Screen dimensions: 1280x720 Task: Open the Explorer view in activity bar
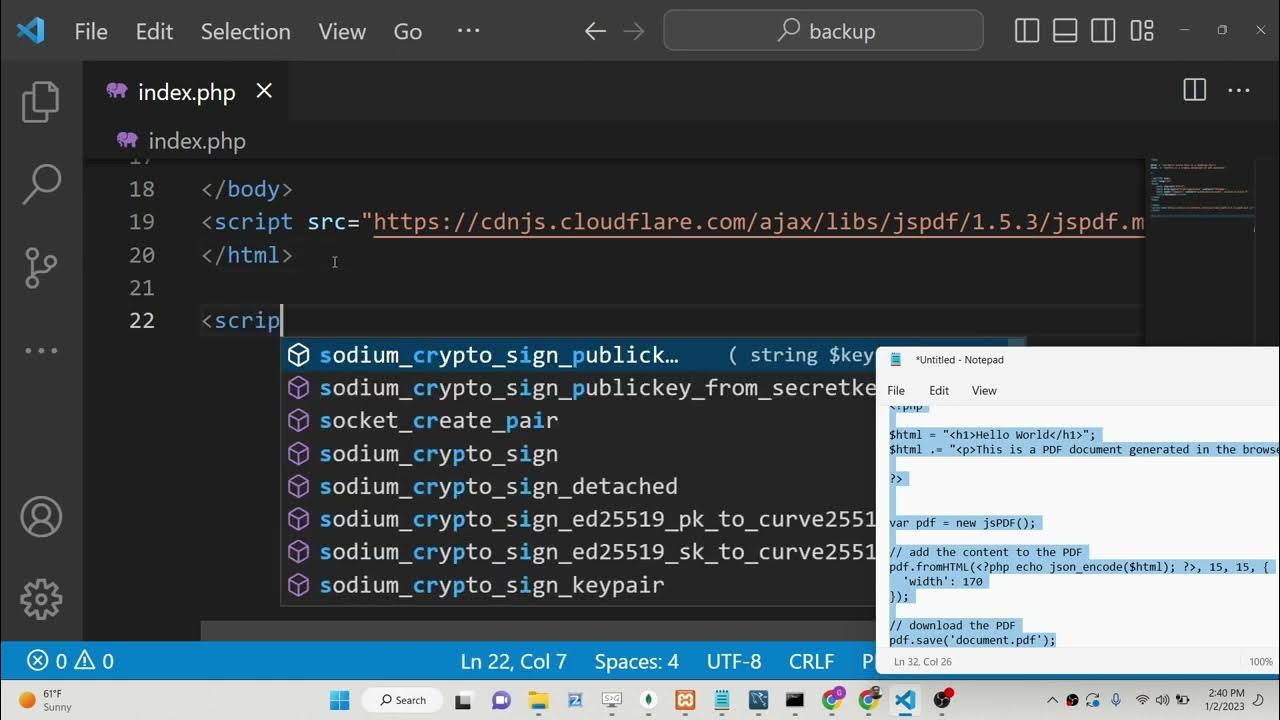click(x=41, y=102)
